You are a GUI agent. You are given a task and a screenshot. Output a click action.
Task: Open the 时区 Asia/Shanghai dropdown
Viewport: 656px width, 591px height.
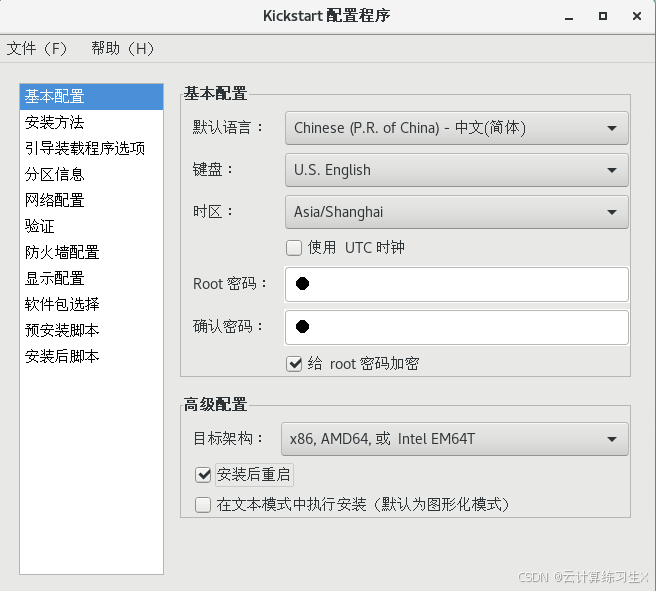456,212
